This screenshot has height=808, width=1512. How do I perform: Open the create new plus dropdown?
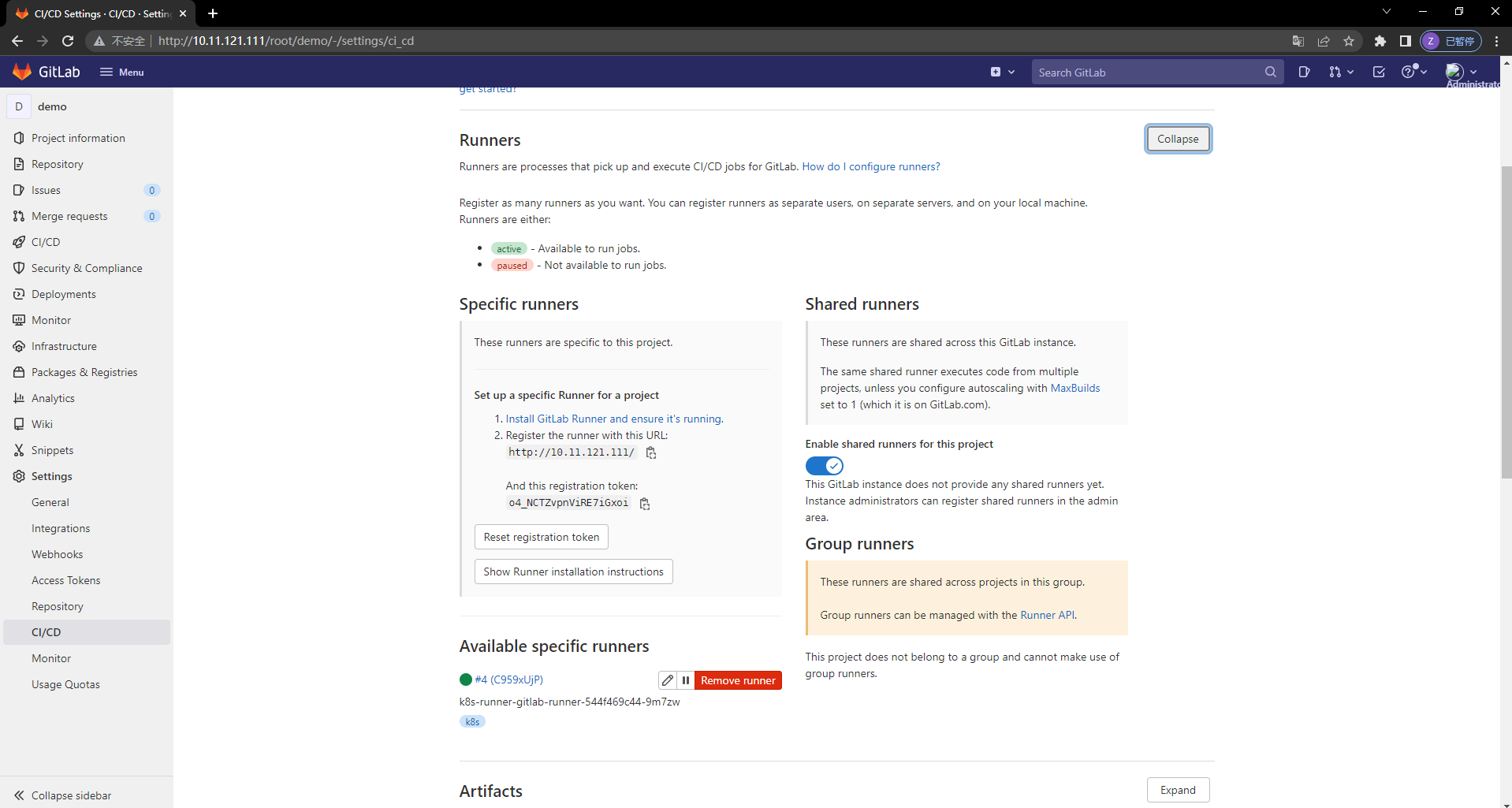[x=1002, y=72]
